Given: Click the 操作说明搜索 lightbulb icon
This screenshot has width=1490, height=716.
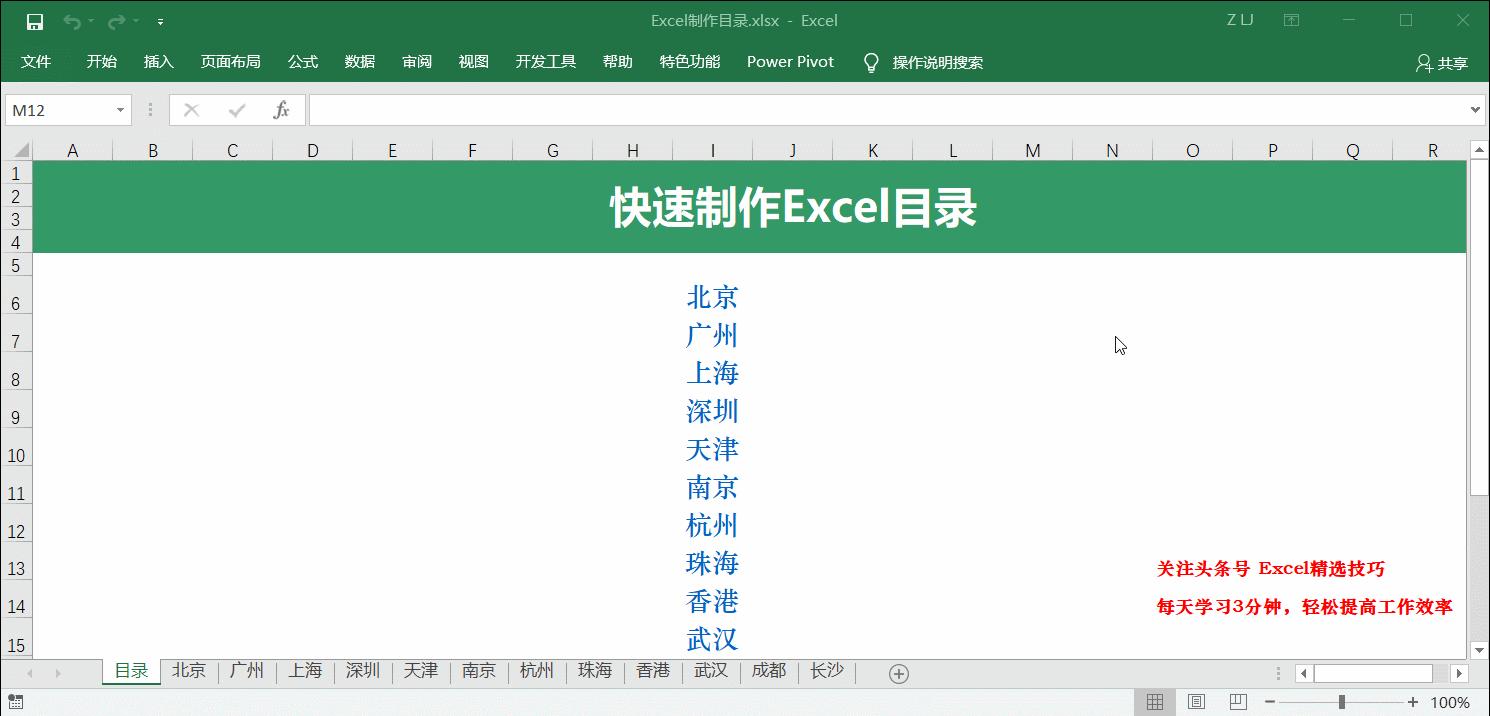Looking at the screenshot, I should click(x=870, y=62).
